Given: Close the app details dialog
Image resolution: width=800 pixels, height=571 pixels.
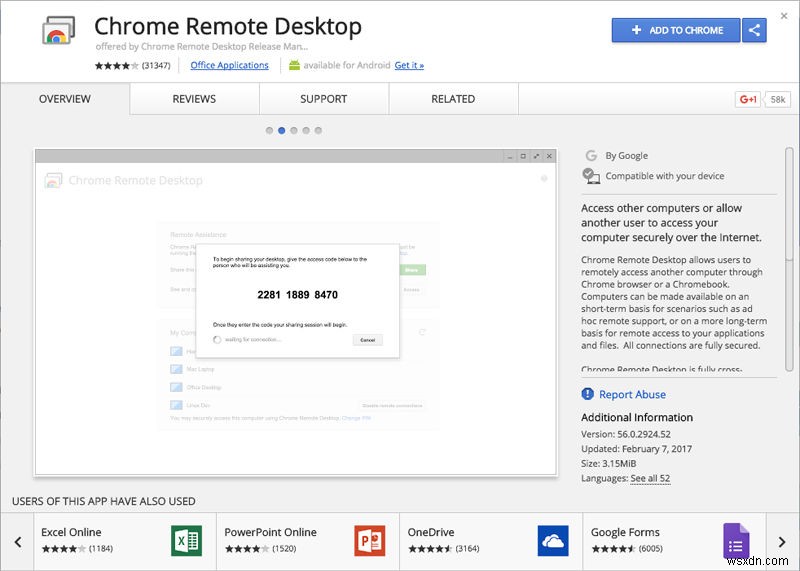Looking at the screenshot, I should pyautogui.click(x=784, y=16).
